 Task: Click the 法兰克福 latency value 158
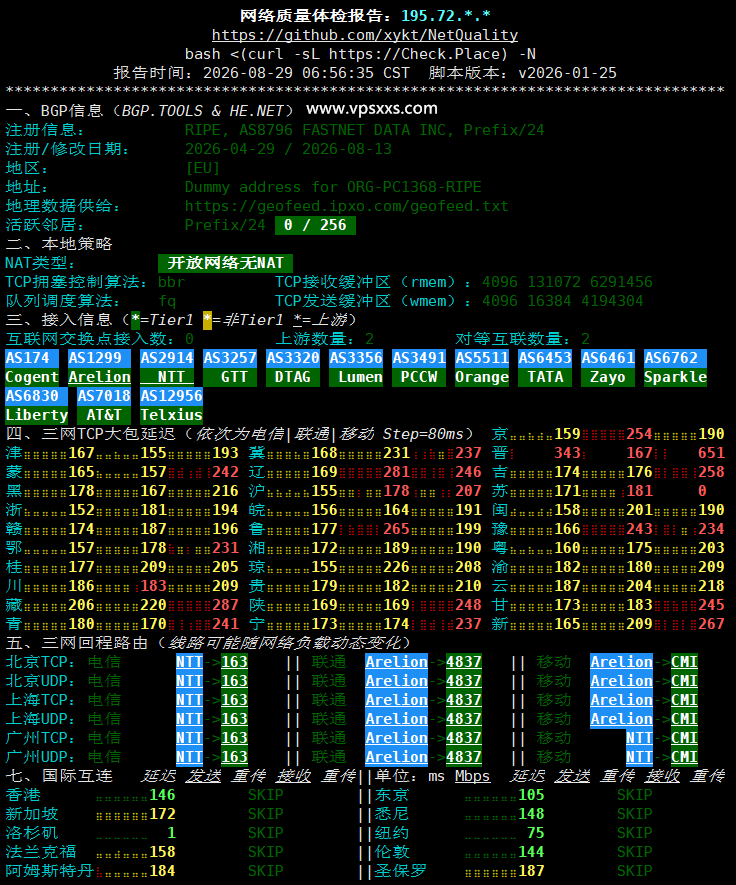coord(162,852)
